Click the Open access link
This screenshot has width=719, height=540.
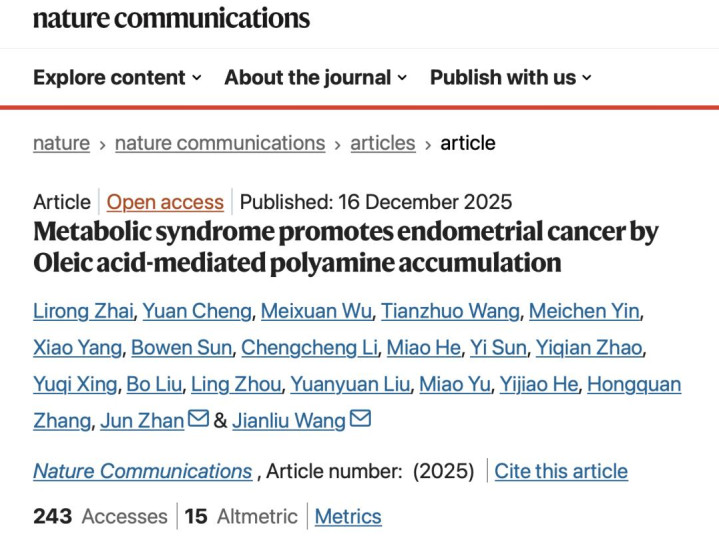point(165,201)
